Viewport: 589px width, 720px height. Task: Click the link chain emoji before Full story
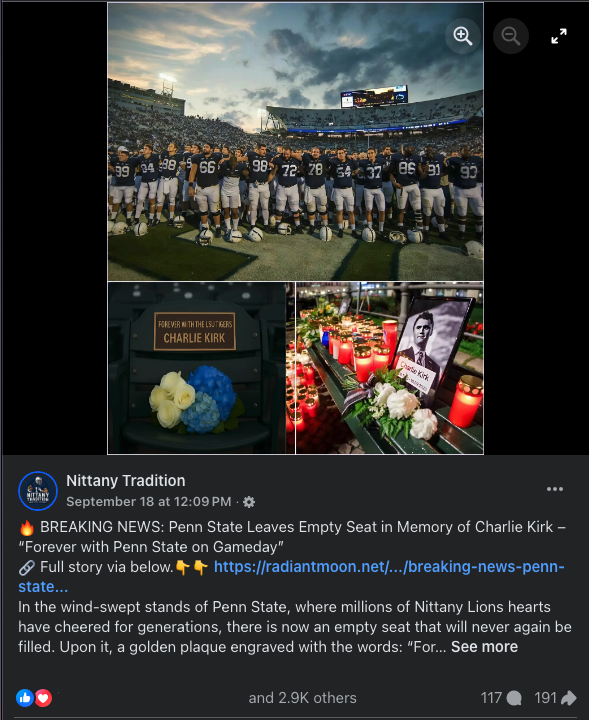pyautogui.click(x=27, y=567)
